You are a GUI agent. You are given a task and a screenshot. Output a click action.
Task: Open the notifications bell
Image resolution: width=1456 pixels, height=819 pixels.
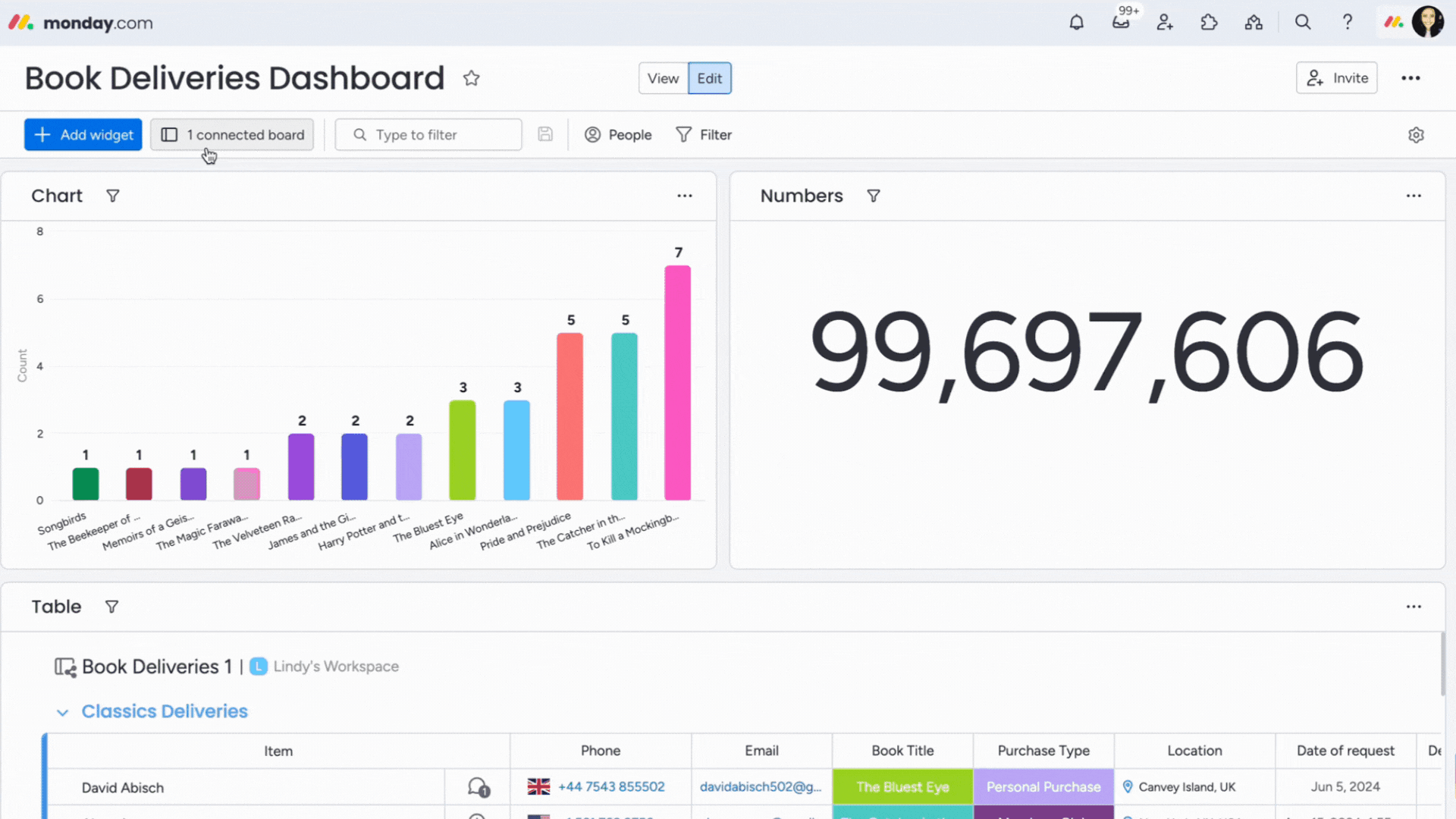click(1076, 23)
